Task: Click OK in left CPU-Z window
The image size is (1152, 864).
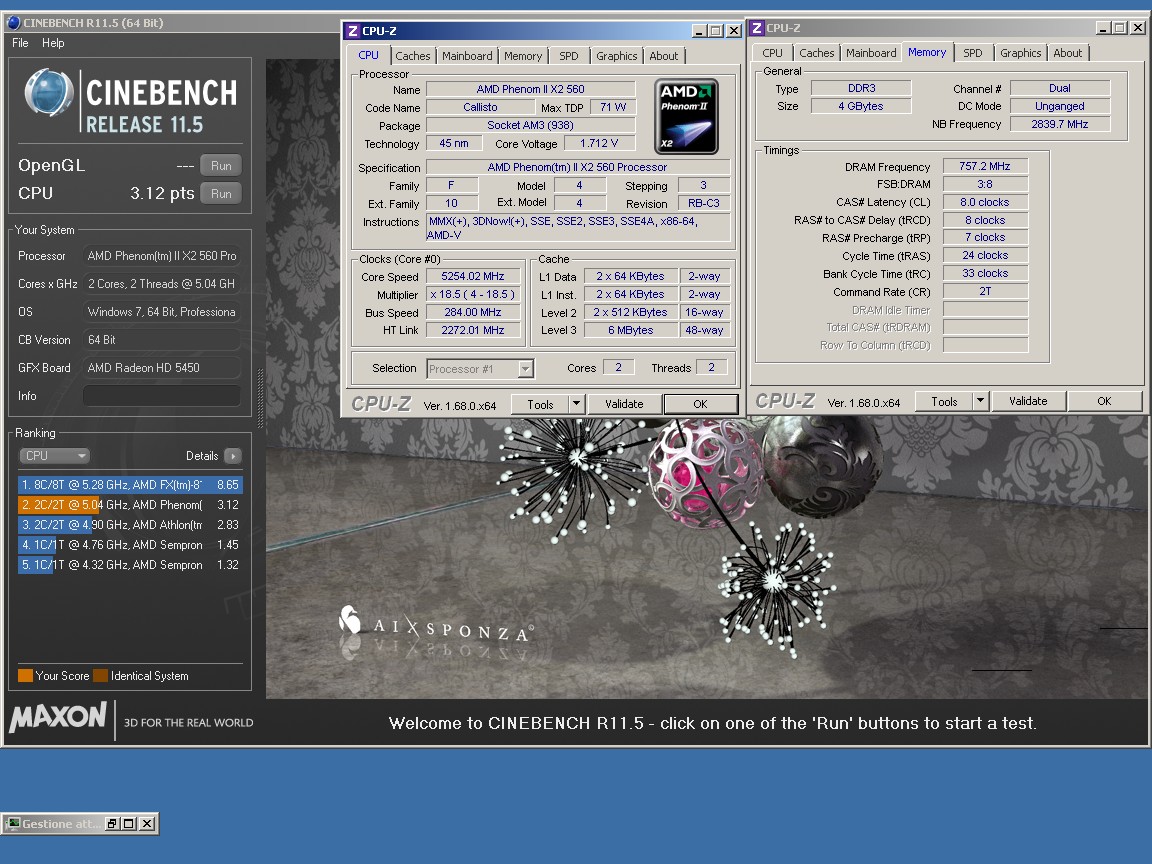Action: coord(700,404)
